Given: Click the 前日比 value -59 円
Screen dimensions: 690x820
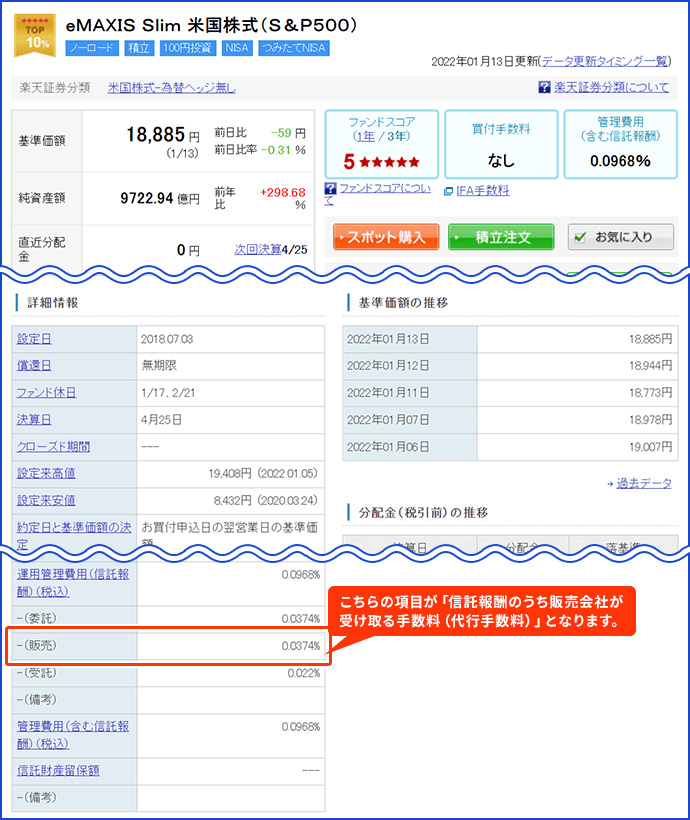Looking at the screenshot, I should pos(288,133).
